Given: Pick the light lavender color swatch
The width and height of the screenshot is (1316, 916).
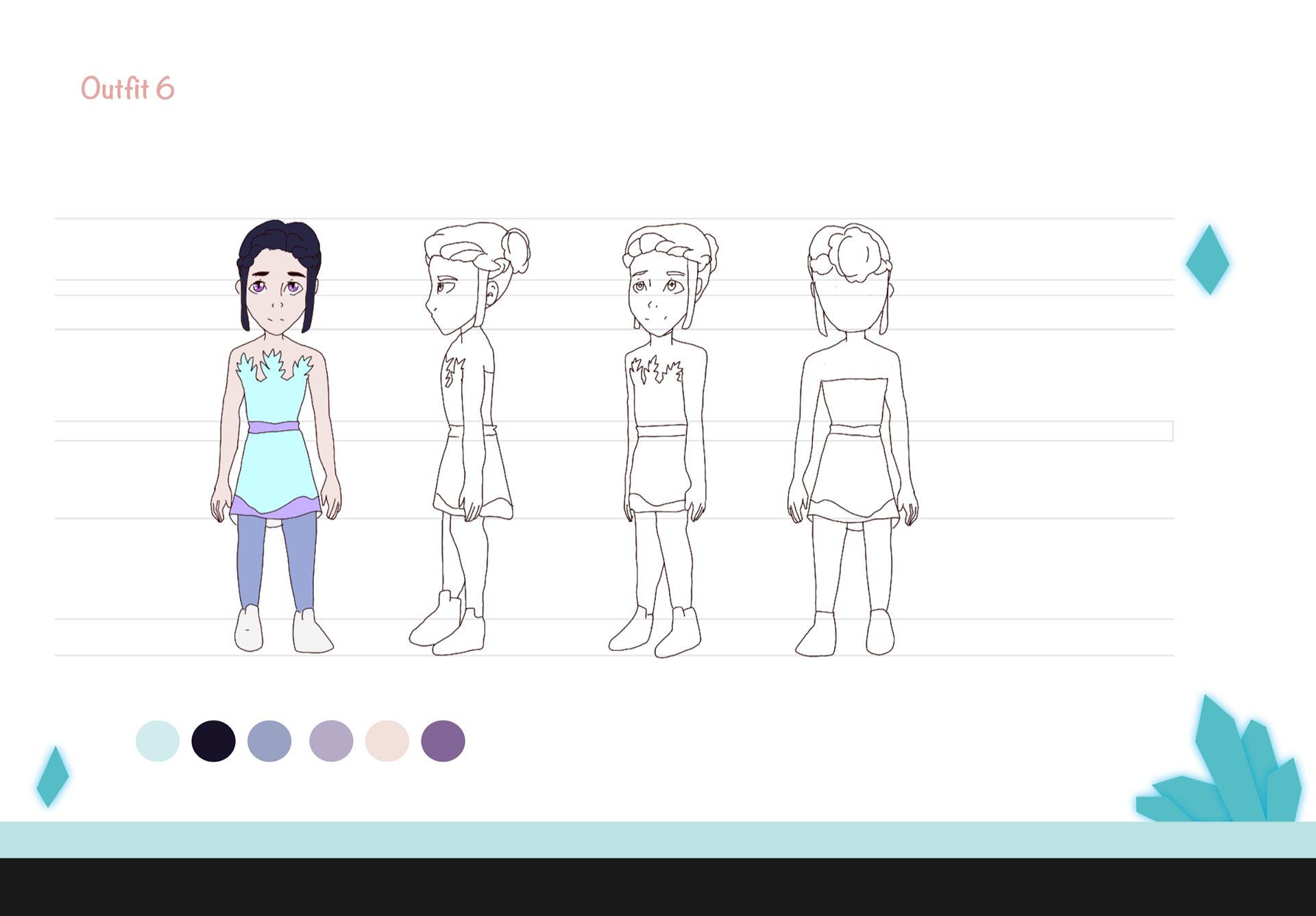Looking at the screenshot, I should 331,741.
